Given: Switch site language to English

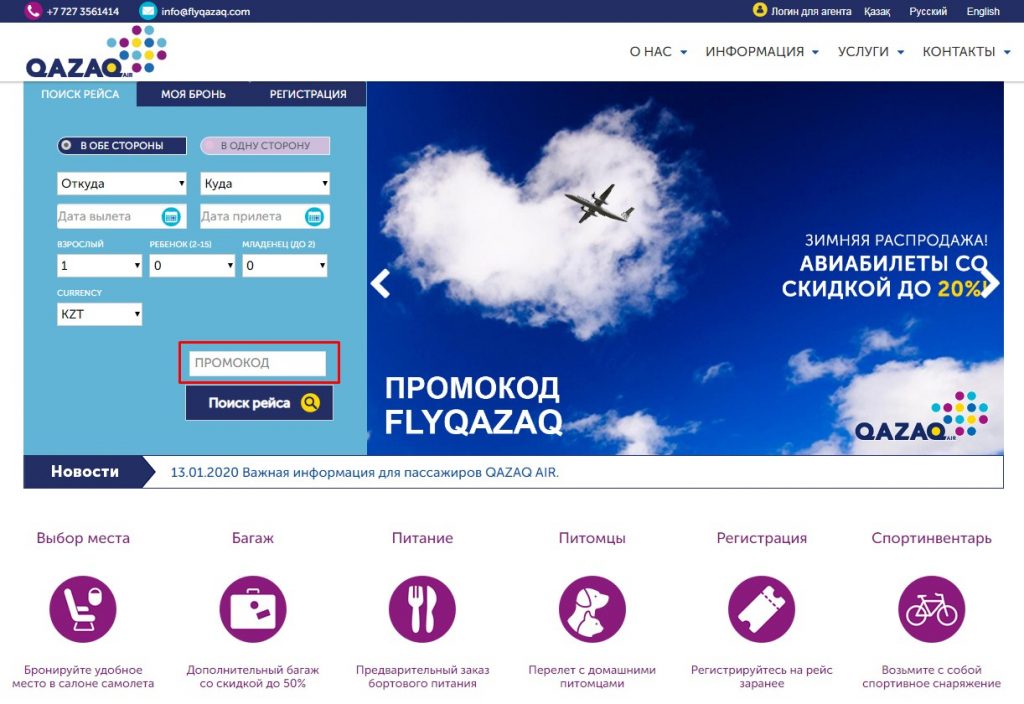Looking at the screenshot, I should click(983, 11).
